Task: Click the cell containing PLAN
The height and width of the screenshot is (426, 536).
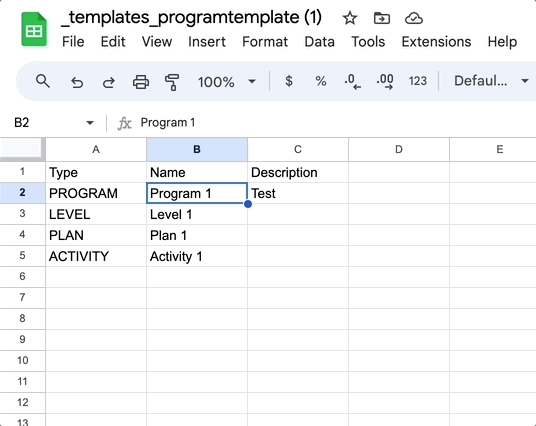Action: 96,235
